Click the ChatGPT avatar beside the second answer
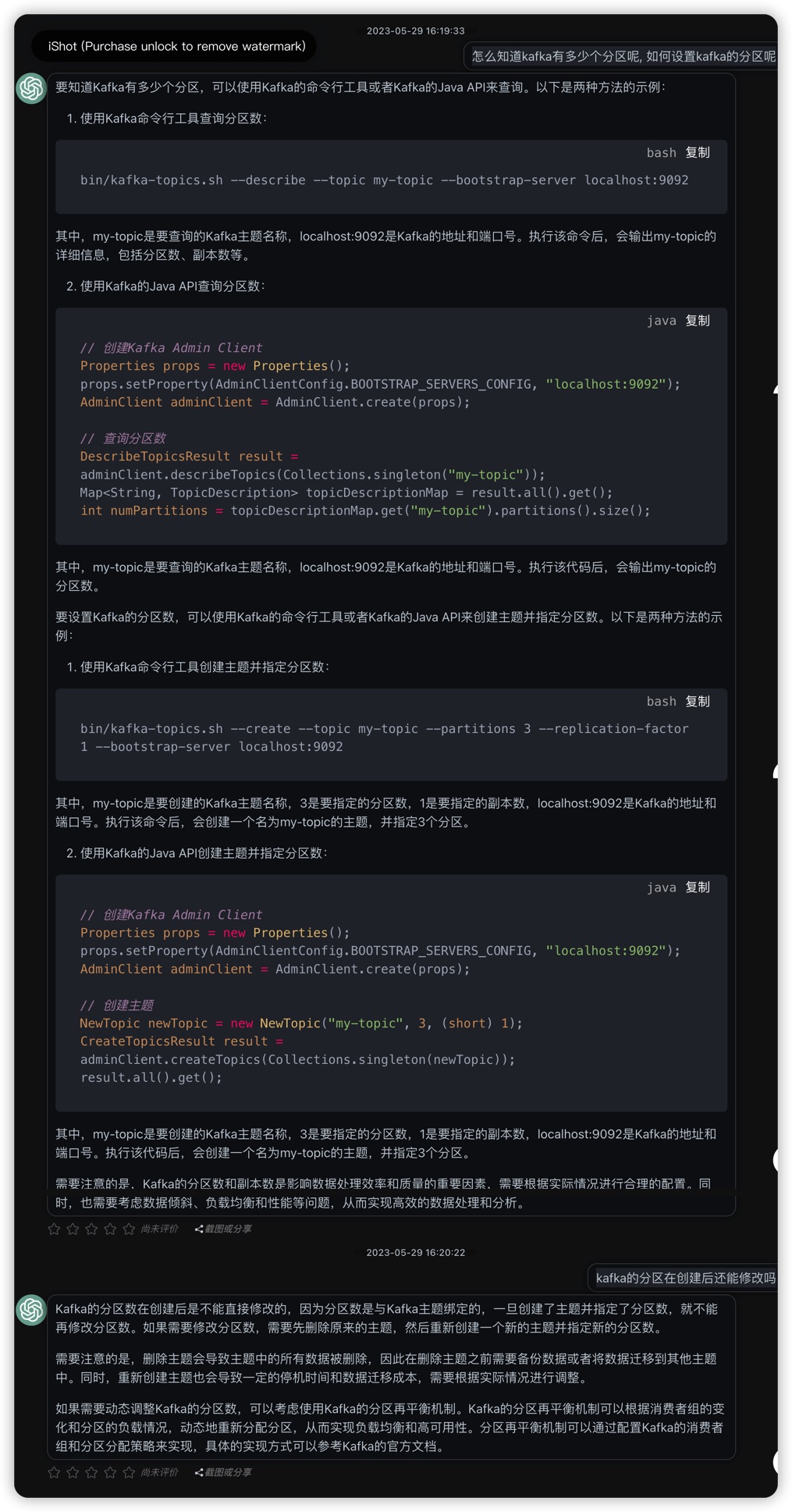This screenshot has height=1512, width=792. [31, 1309]
